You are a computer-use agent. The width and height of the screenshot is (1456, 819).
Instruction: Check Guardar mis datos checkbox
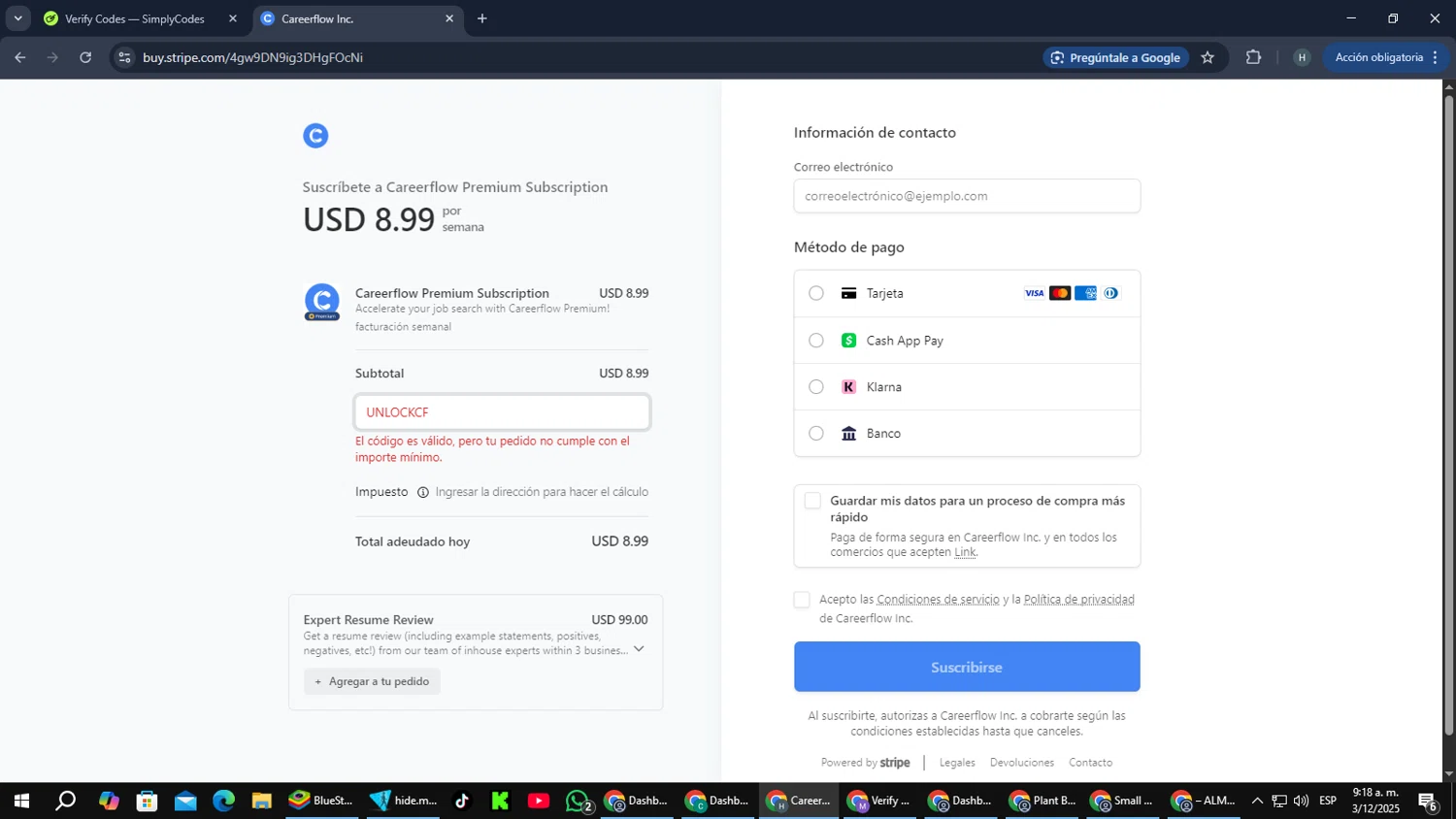(x=812, y=501)
